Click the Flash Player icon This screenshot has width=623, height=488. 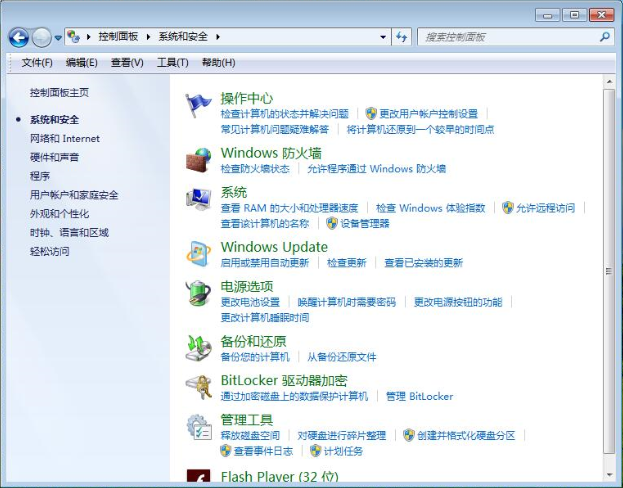tap(198, 476)
